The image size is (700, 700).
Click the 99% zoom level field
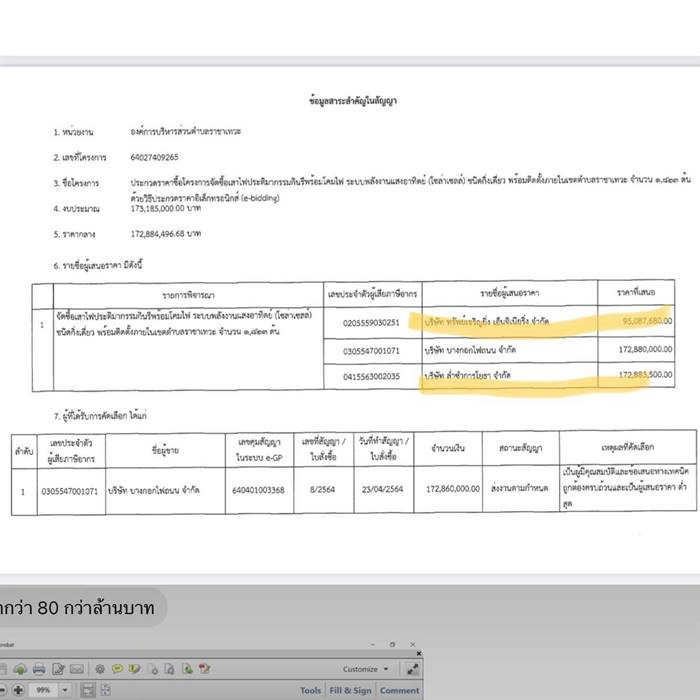(44, 690)
